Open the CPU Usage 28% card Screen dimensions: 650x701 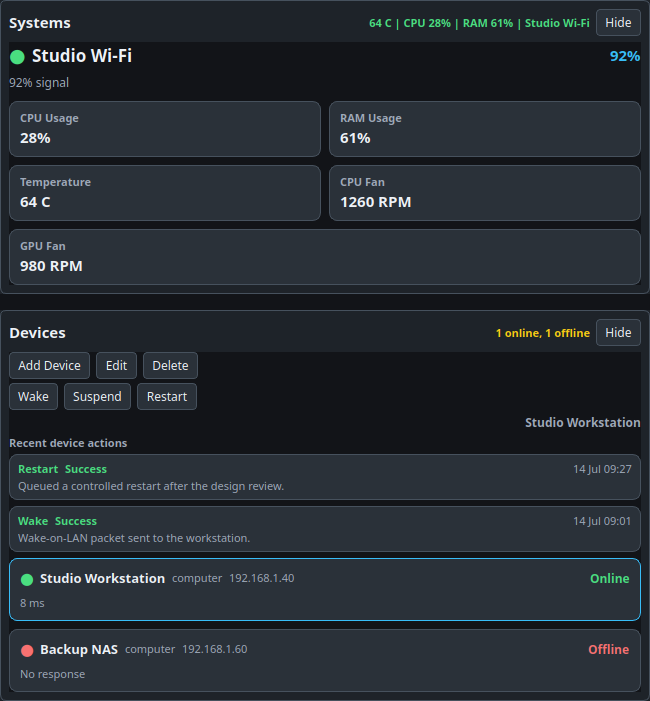click(x=165, y=129)
